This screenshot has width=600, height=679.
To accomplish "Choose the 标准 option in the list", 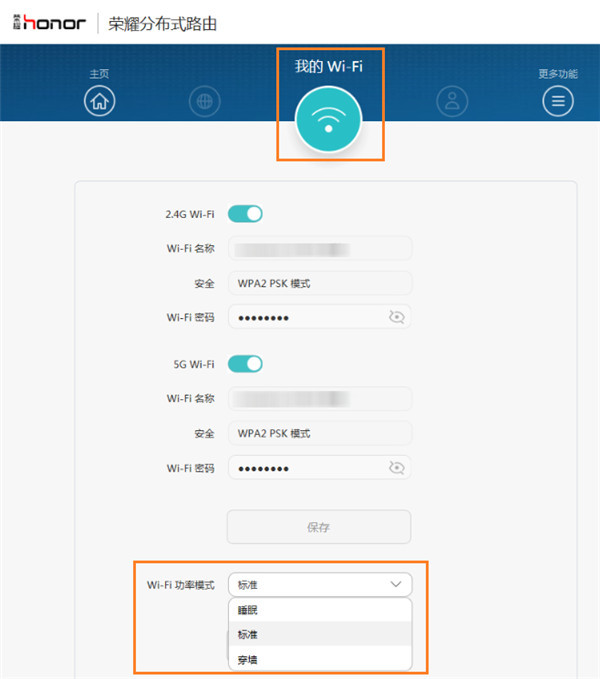I will click(x=320, y=634).
